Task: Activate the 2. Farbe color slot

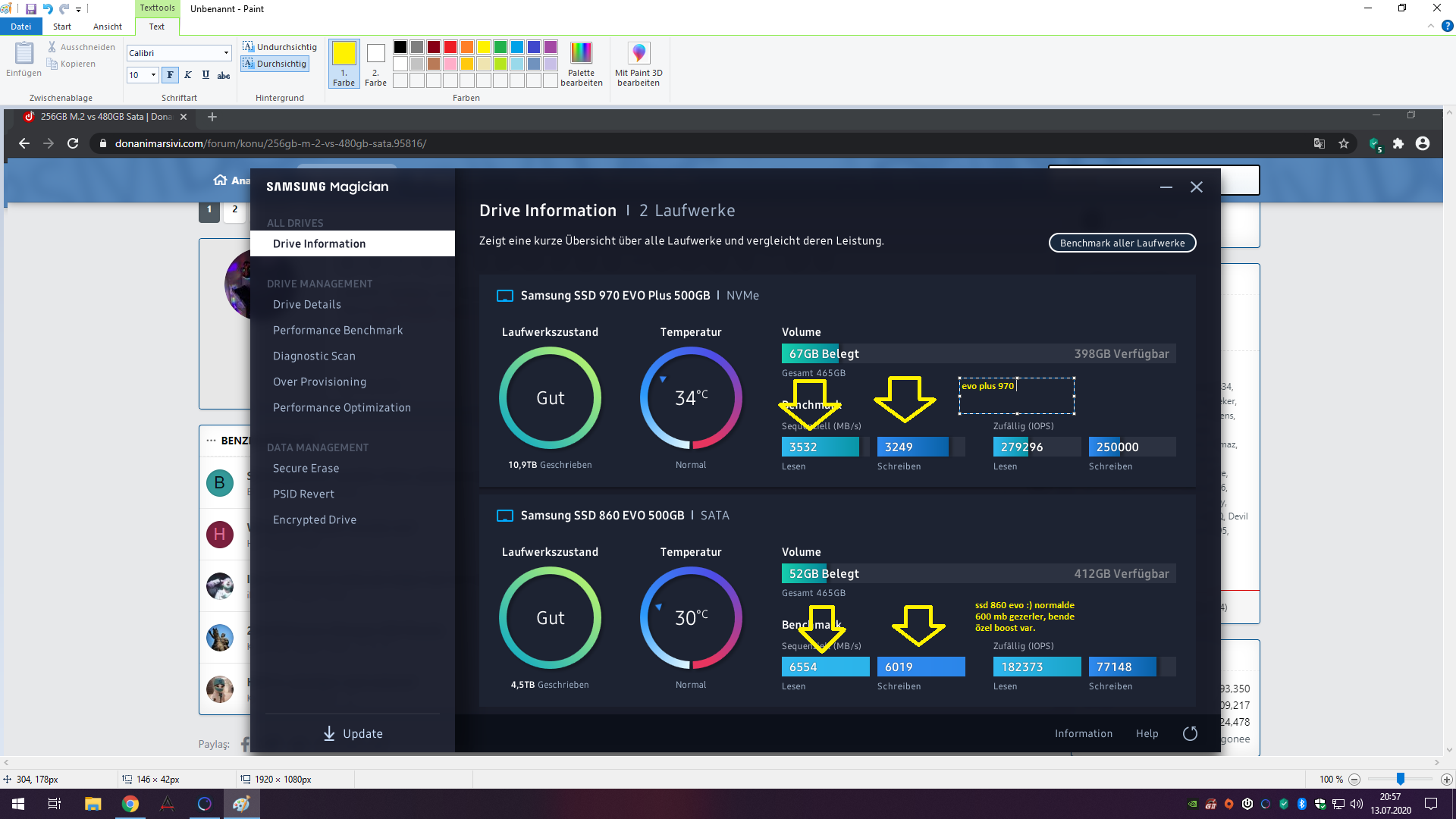Action: click(x=375, y=64)
